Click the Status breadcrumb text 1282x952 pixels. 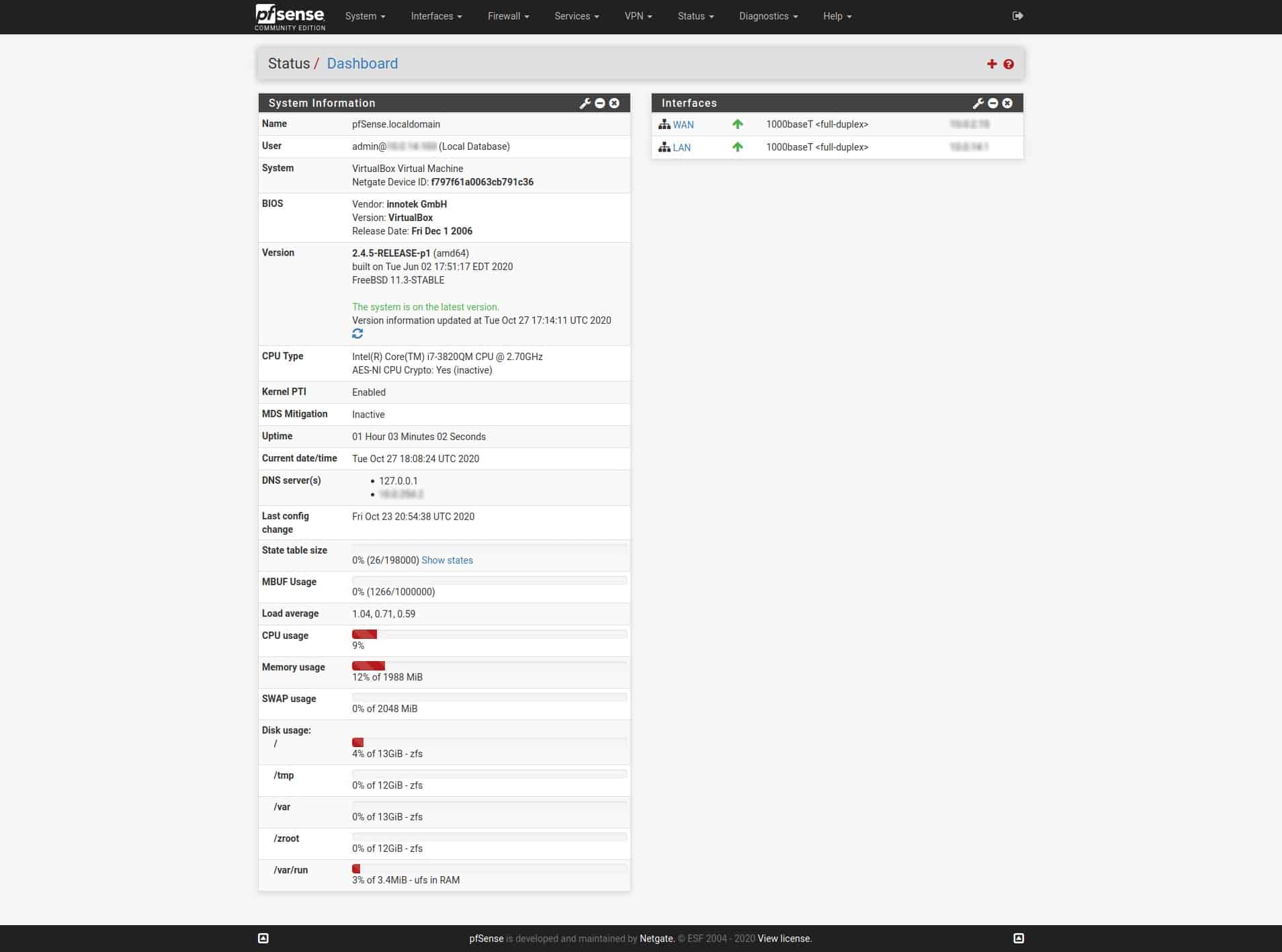(289, 64)
